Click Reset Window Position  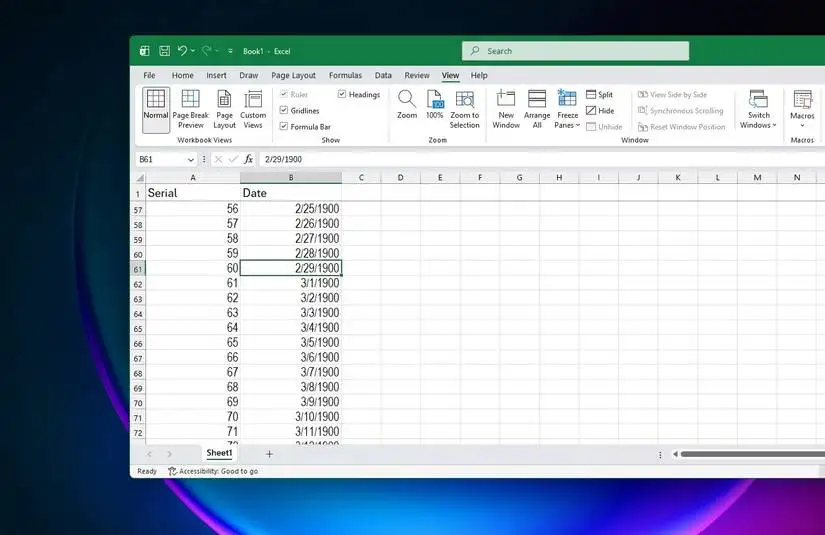click(681, 127)
